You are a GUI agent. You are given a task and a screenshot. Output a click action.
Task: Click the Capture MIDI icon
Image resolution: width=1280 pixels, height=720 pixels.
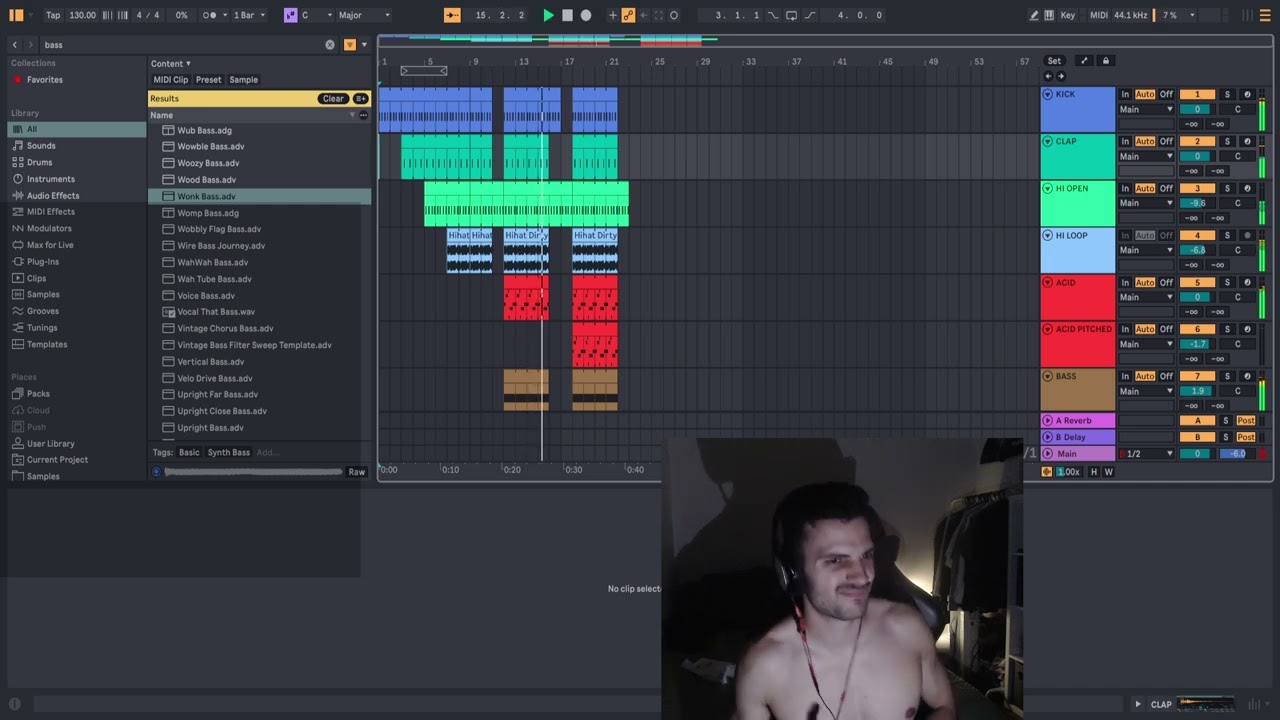(658, 15)
